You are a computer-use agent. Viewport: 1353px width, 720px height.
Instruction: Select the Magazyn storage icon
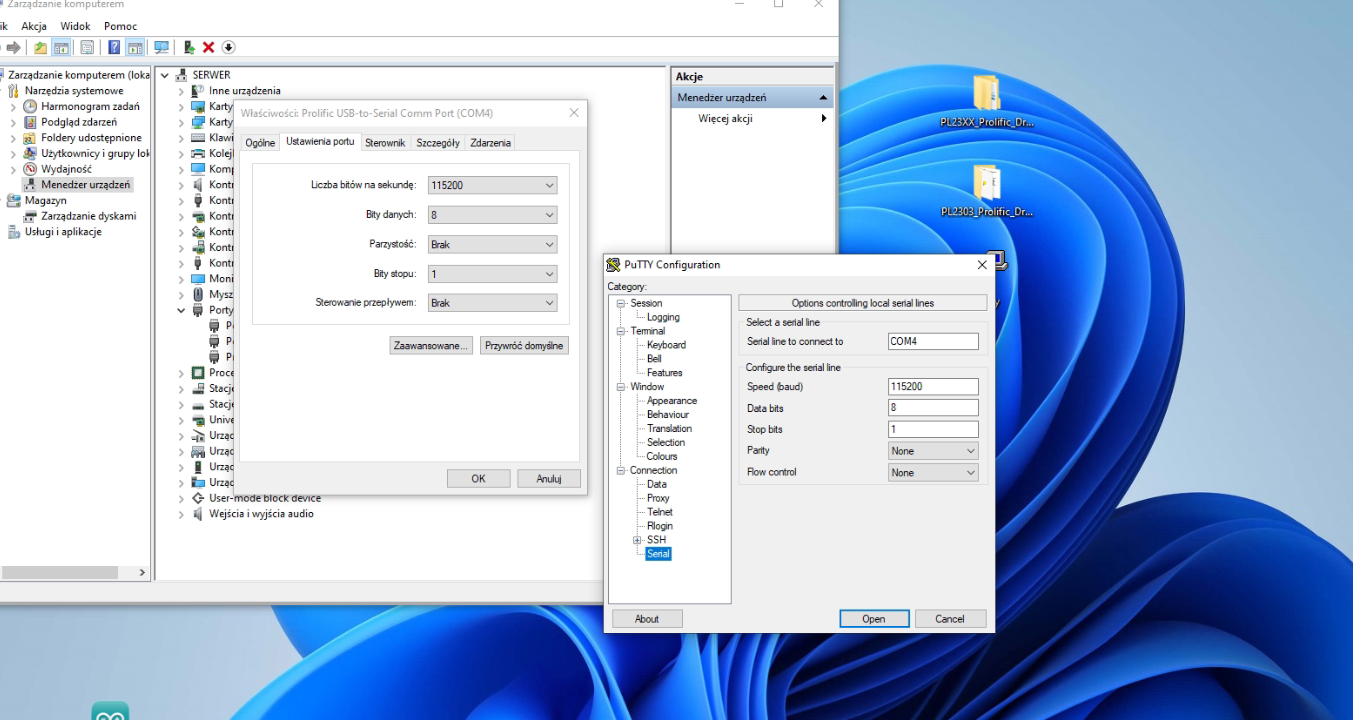pyautogui.click(x=14, y=200)
